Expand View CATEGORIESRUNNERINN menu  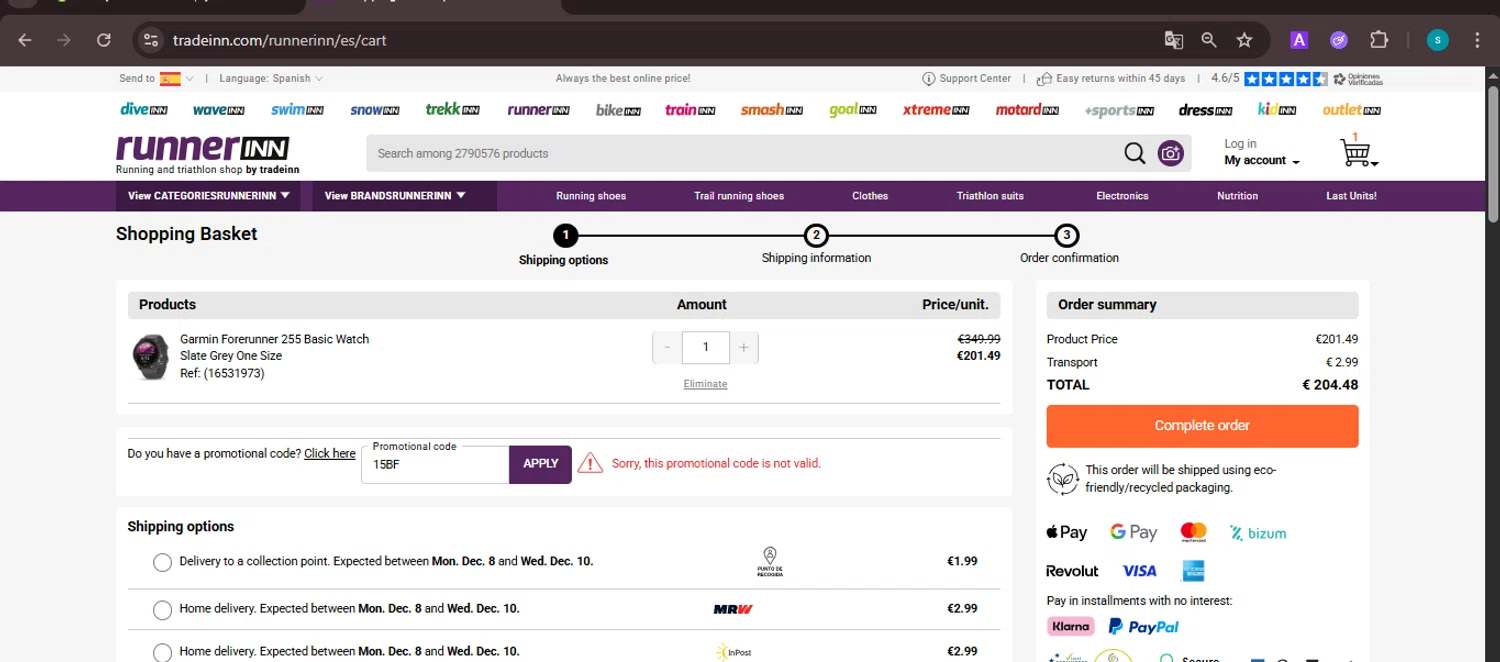[x=209, y=196]
